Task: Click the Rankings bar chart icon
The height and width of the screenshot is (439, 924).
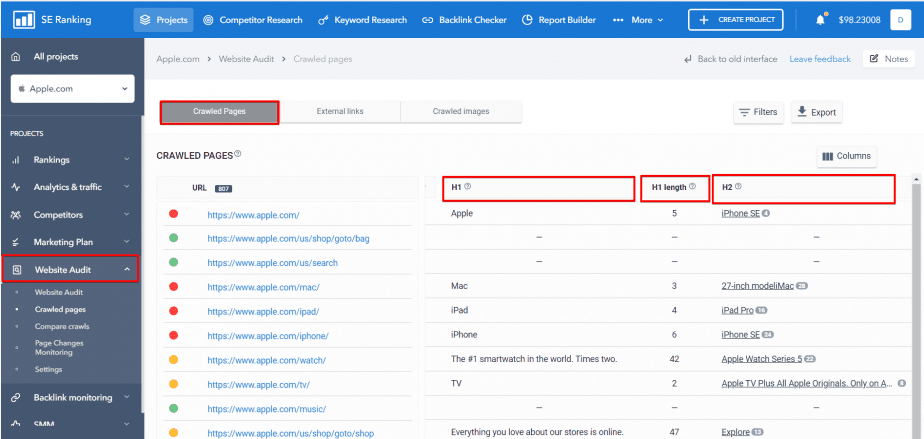Action: coord(16,160)
